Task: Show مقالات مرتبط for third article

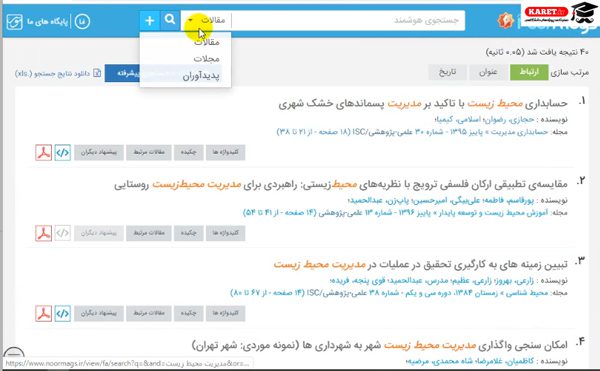Action: click(149, 313)
